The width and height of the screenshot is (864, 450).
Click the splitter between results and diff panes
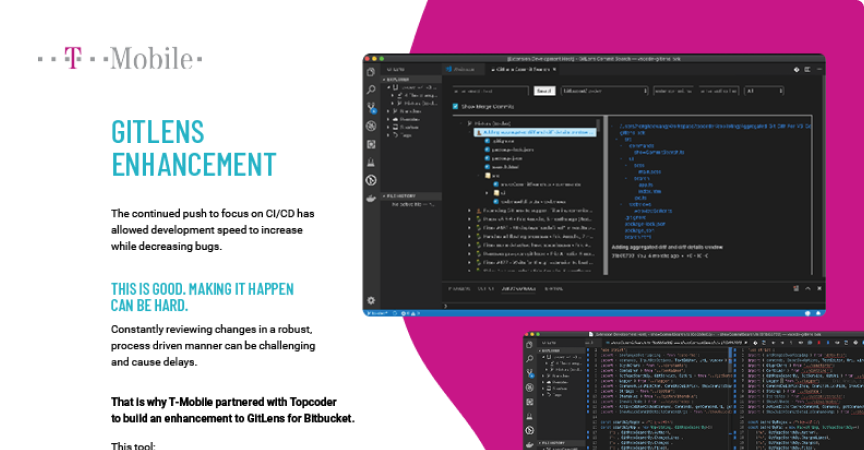pyautogui.click(x=606, y=196)
